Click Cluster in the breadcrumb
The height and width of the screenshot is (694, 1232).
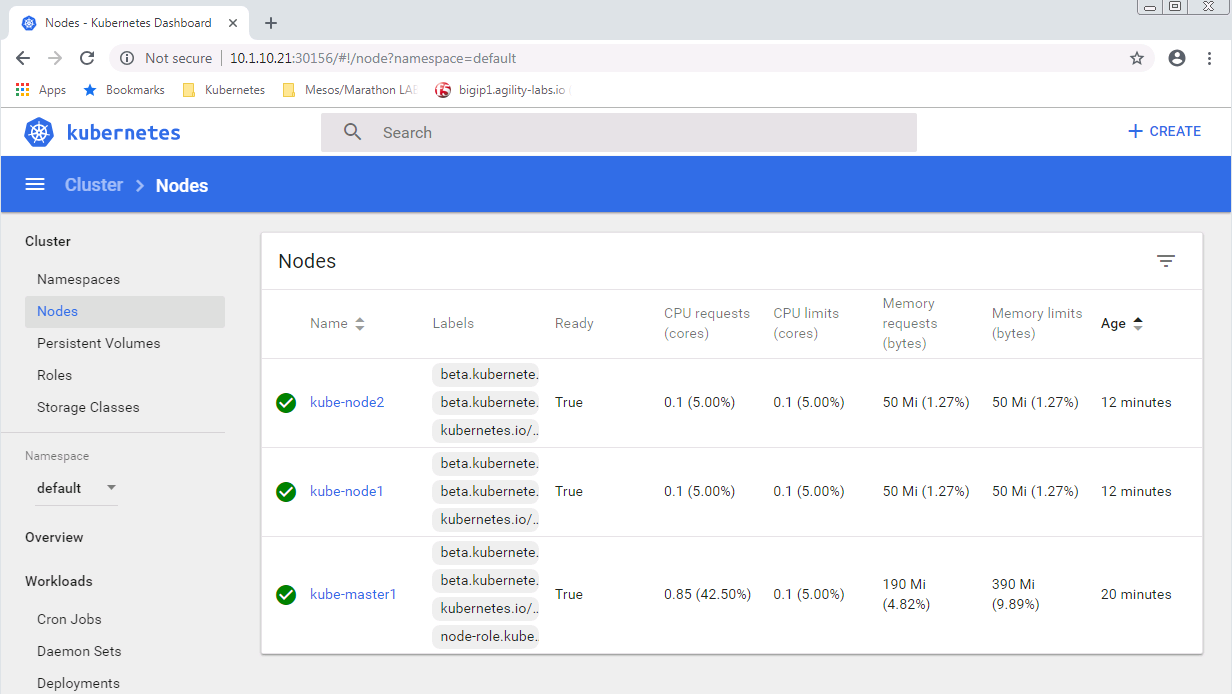pos(94,185)
